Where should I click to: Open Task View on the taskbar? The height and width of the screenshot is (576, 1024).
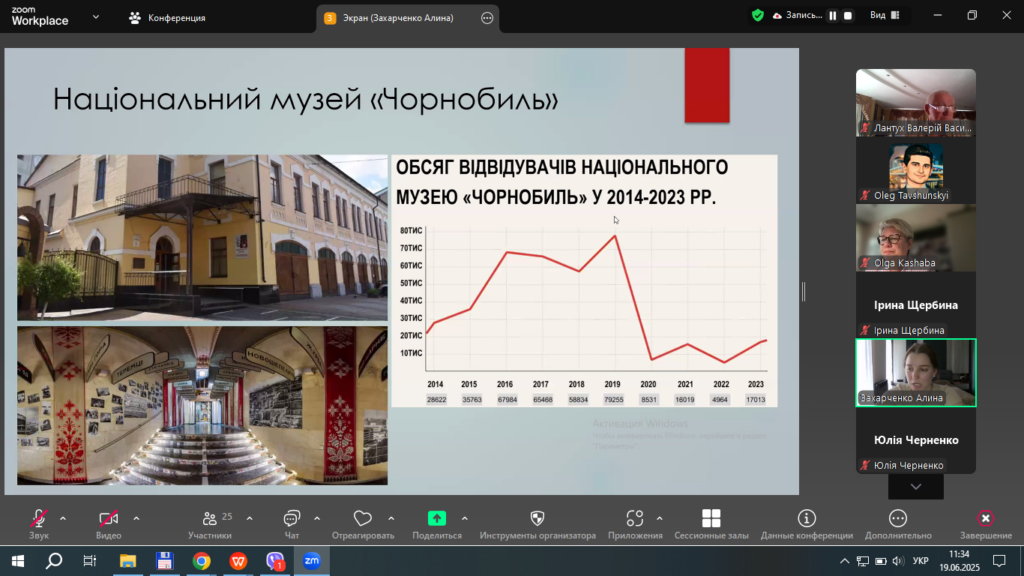[90, 561]
